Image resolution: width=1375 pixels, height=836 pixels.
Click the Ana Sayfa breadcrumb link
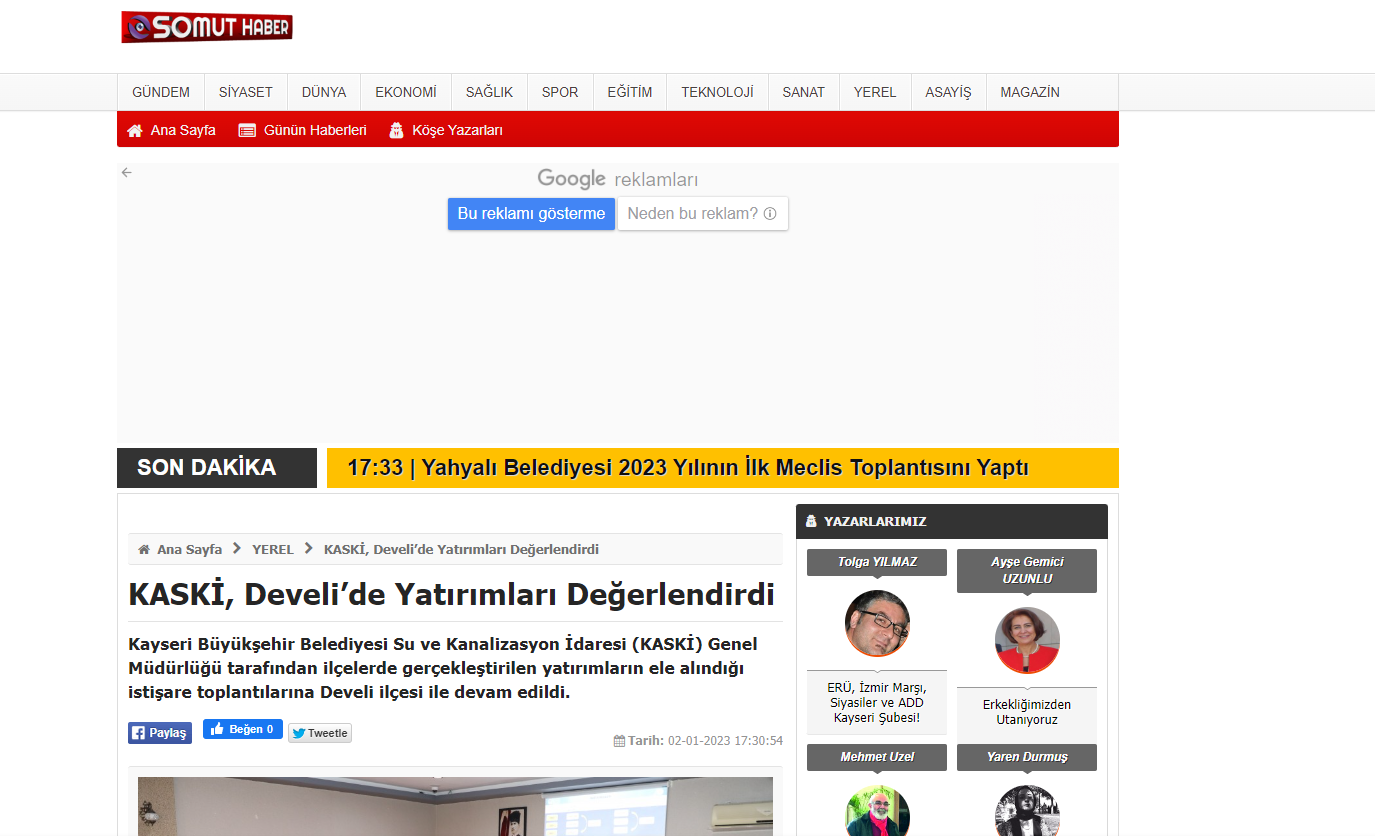190,550
